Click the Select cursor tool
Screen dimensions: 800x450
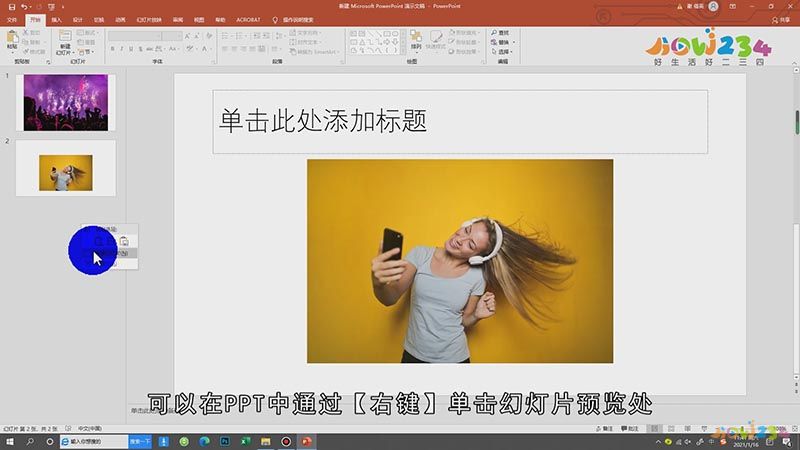tap(501, 52)
